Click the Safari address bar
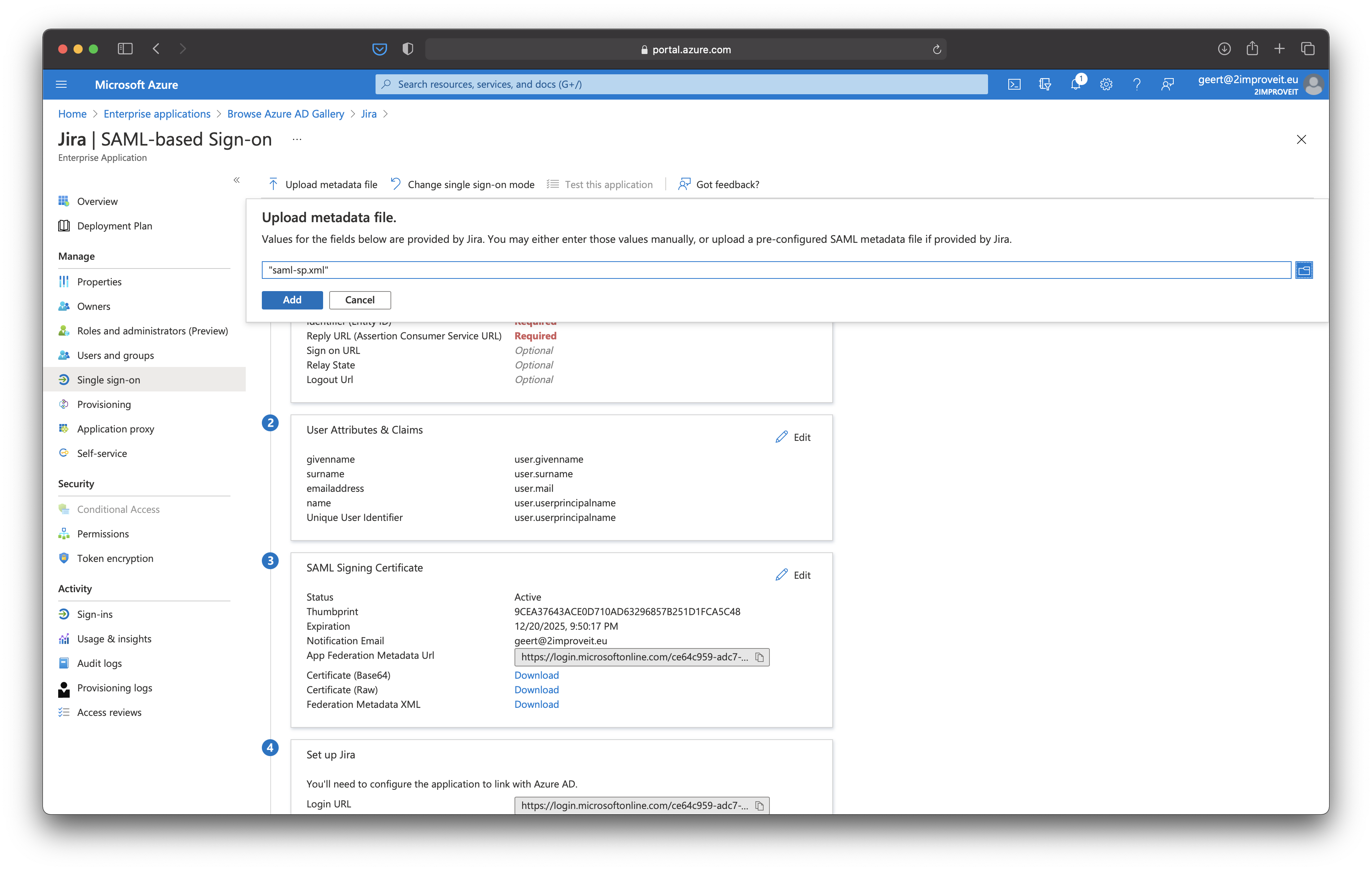Viewport: 1372px width, 871px height. tap(686, 49)
